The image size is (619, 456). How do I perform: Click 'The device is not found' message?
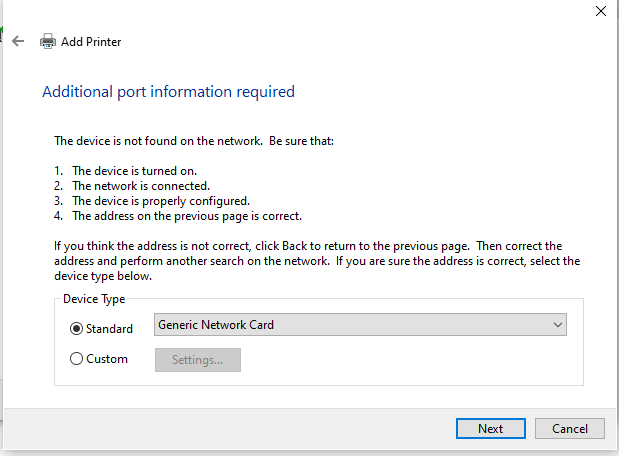point(193,141)
